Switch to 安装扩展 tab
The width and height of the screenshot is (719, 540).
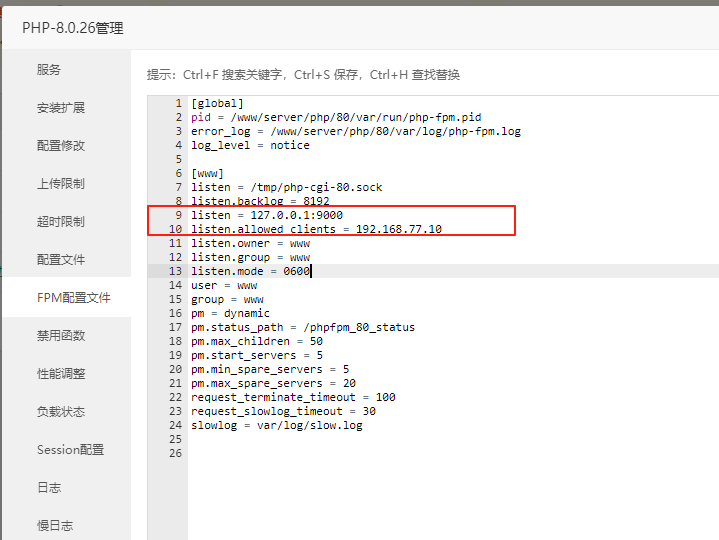(x=61, y=107)
